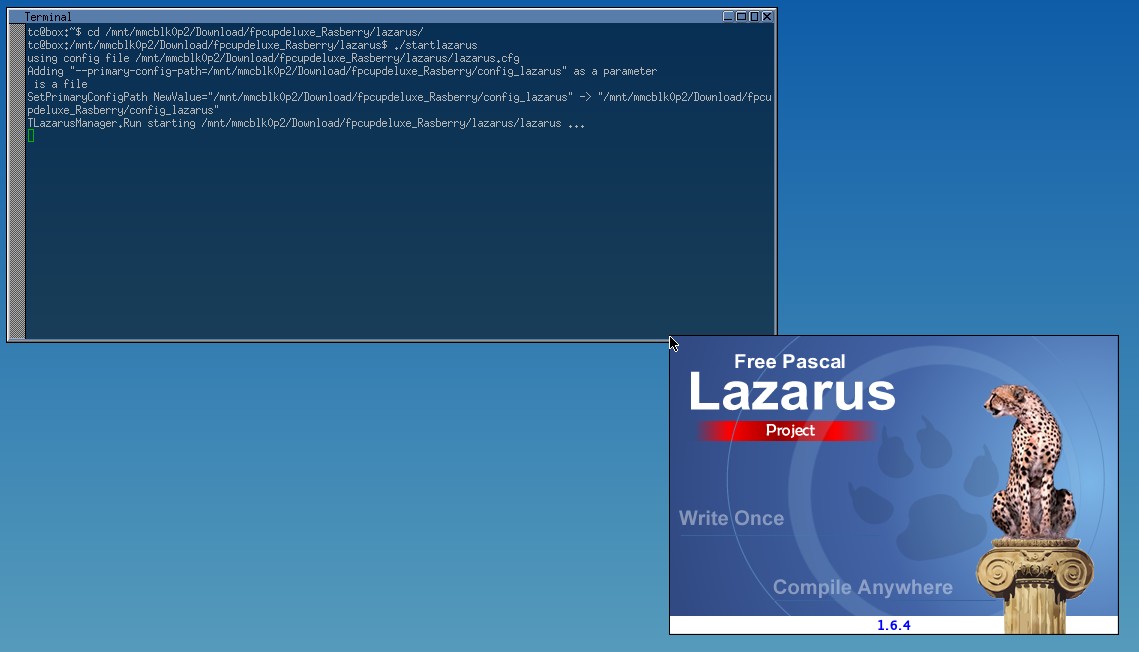The width and height of the screenshot is (1139, 652).
Task: Click the red Project banner
Action: coord(789,431)
